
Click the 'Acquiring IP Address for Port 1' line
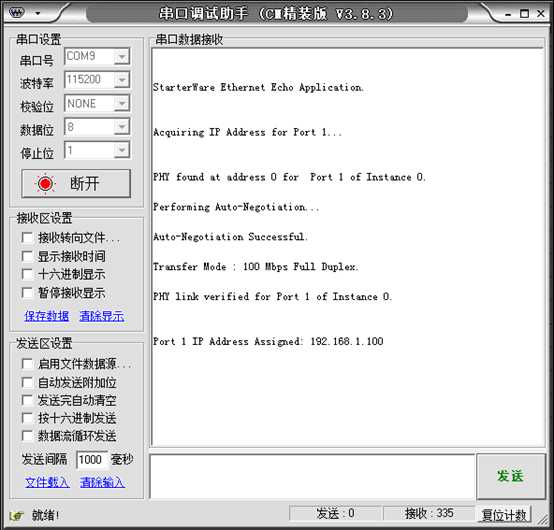247,132
